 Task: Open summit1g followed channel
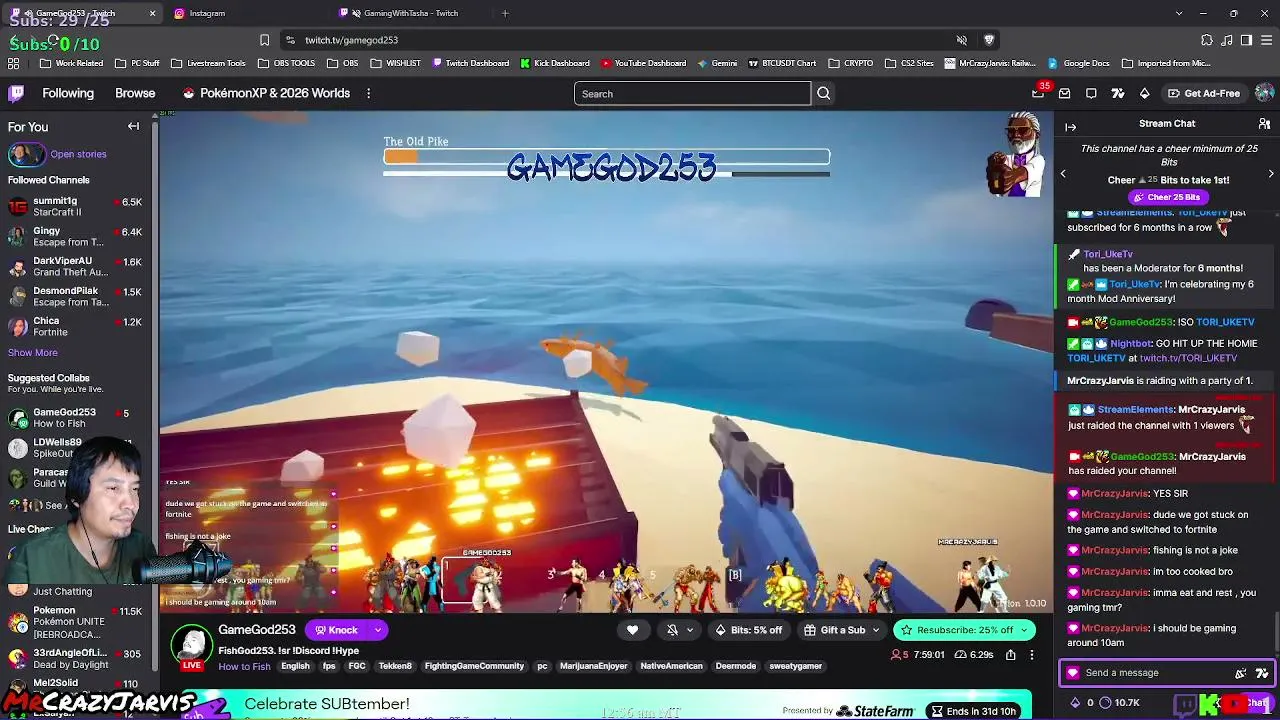[x=75, y=206]
